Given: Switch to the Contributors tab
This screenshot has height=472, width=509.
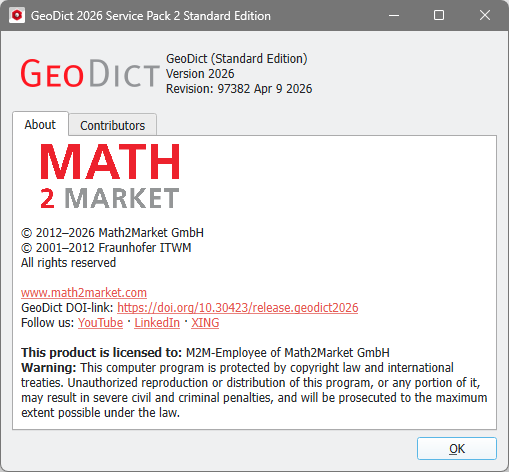Looking at the screenshot, I should click(x=113, y=125).
